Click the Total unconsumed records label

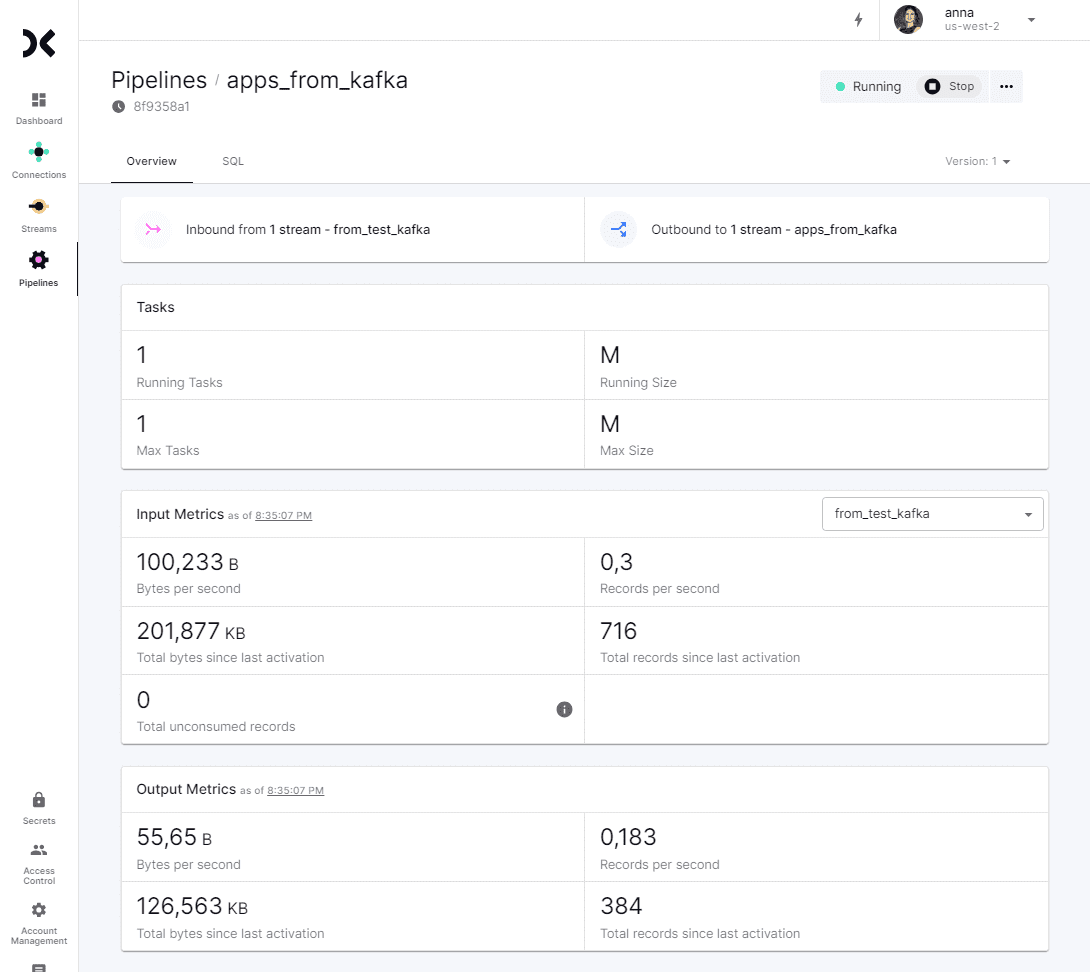215,727
